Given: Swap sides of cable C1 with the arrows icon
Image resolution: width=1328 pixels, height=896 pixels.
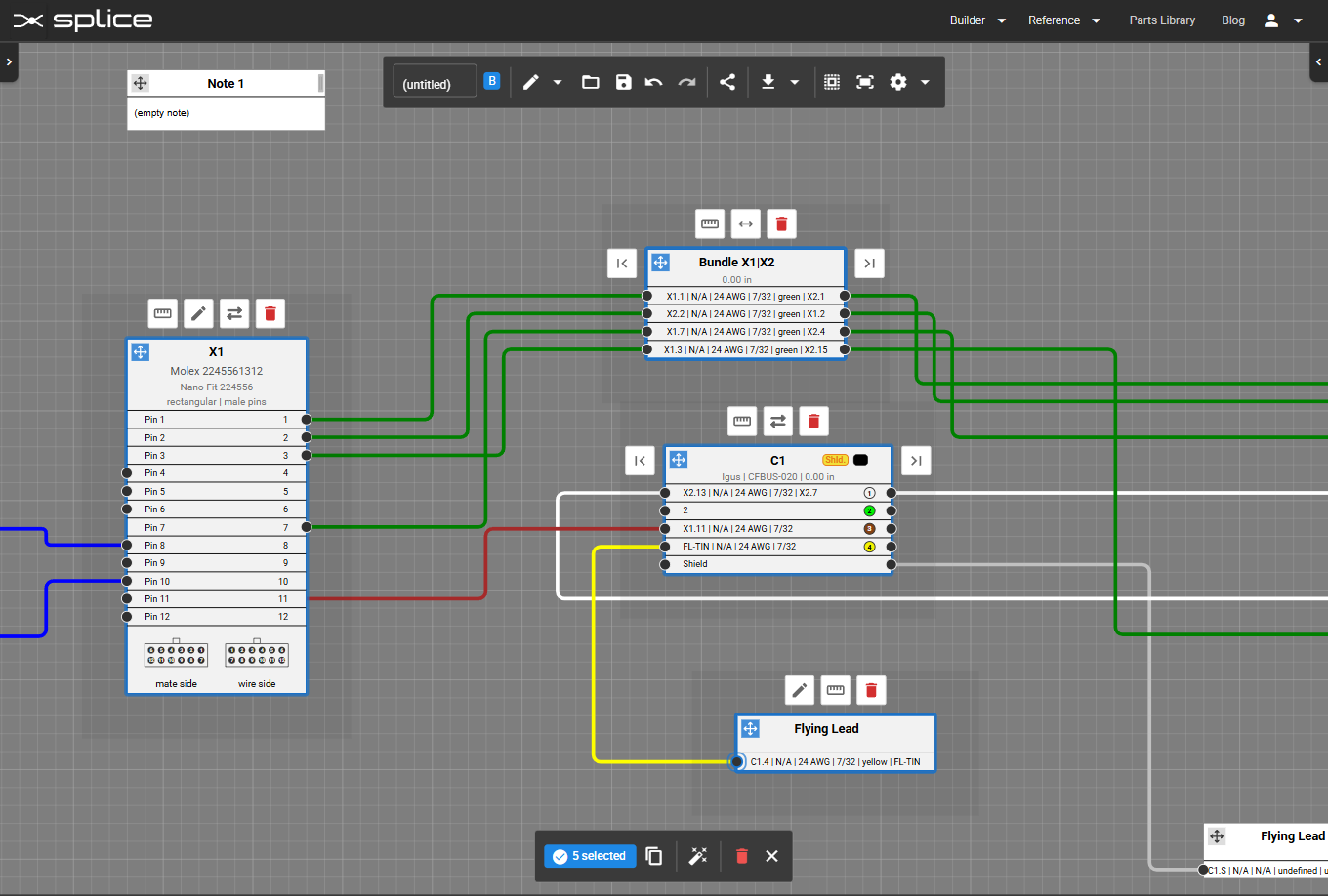Looking at the screenshot, I should [778, 422].
